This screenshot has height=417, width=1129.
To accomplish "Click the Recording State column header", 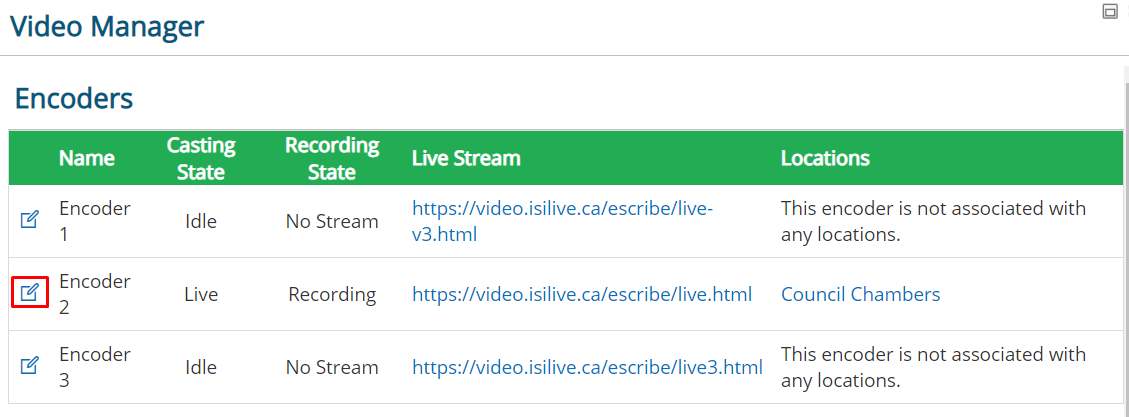I will click(x=332, y=158).
